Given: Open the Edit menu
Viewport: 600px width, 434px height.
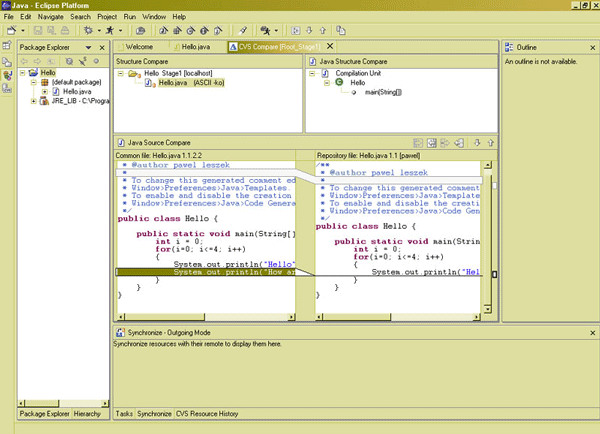Looking at the screenshot, I should pos(26,17).
